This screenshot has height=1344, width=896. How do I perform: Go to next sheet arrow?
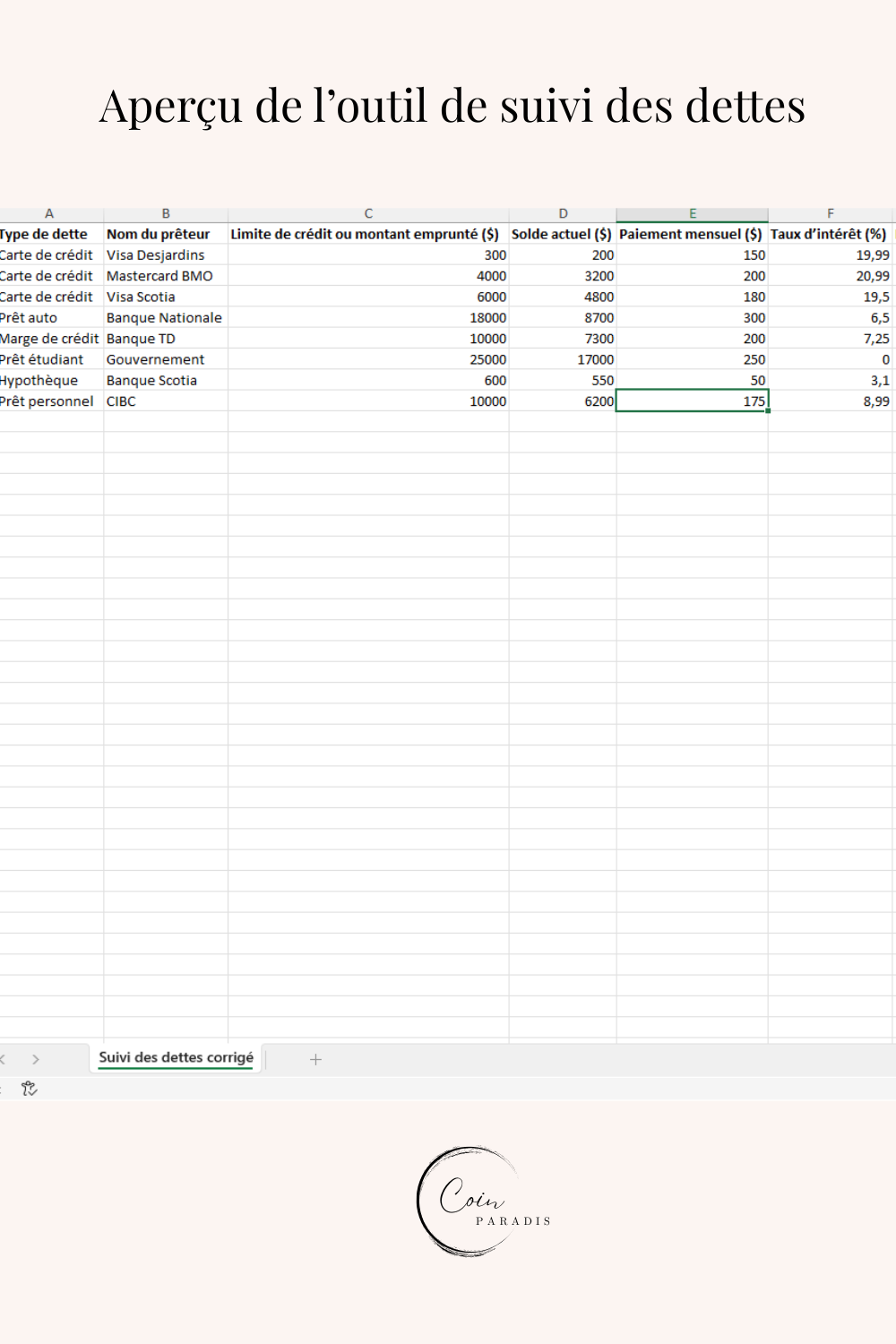(x=36, y=1059)
